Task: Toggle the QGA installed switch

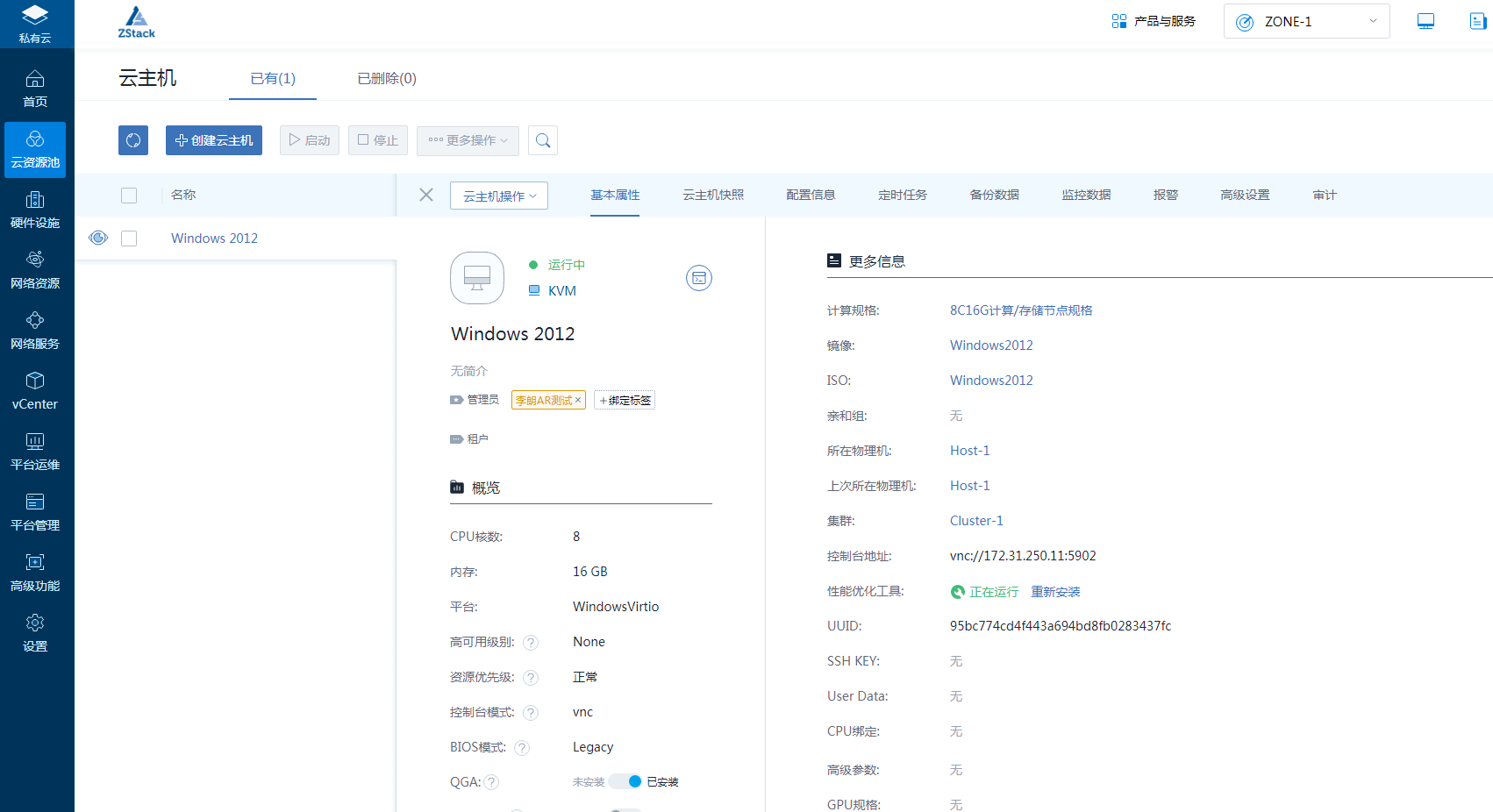Action: tap(626, 781)
